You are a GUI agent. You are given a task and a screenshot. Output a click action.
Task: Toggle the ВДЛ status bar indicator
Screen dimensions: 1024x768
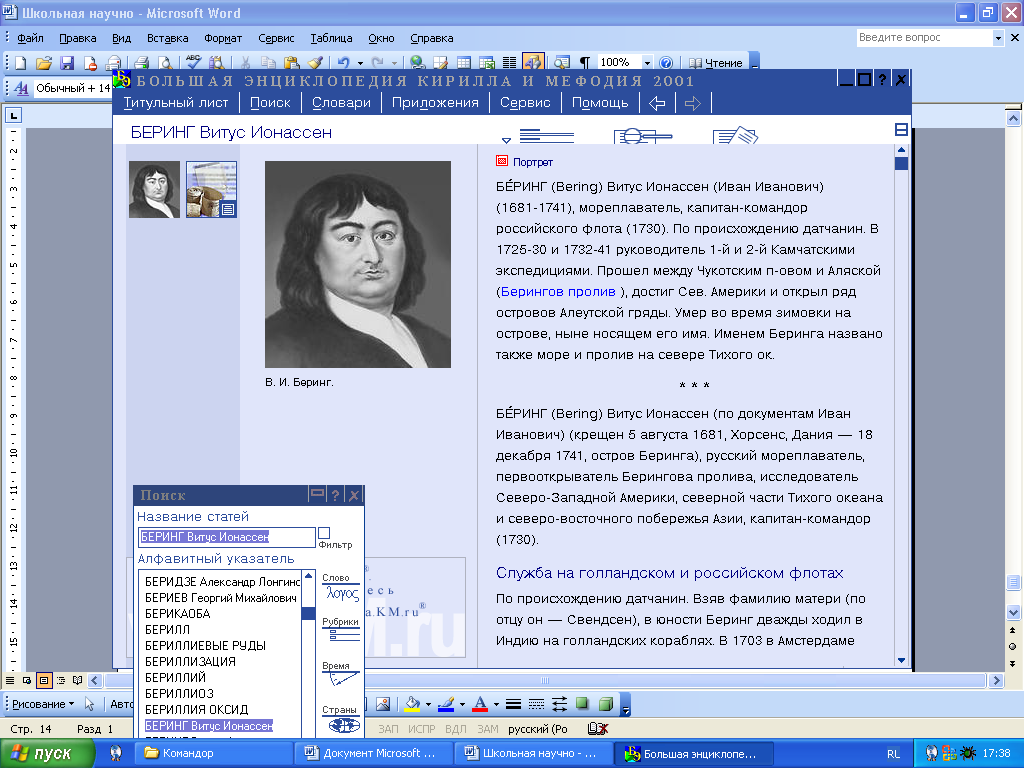(456, 729)
